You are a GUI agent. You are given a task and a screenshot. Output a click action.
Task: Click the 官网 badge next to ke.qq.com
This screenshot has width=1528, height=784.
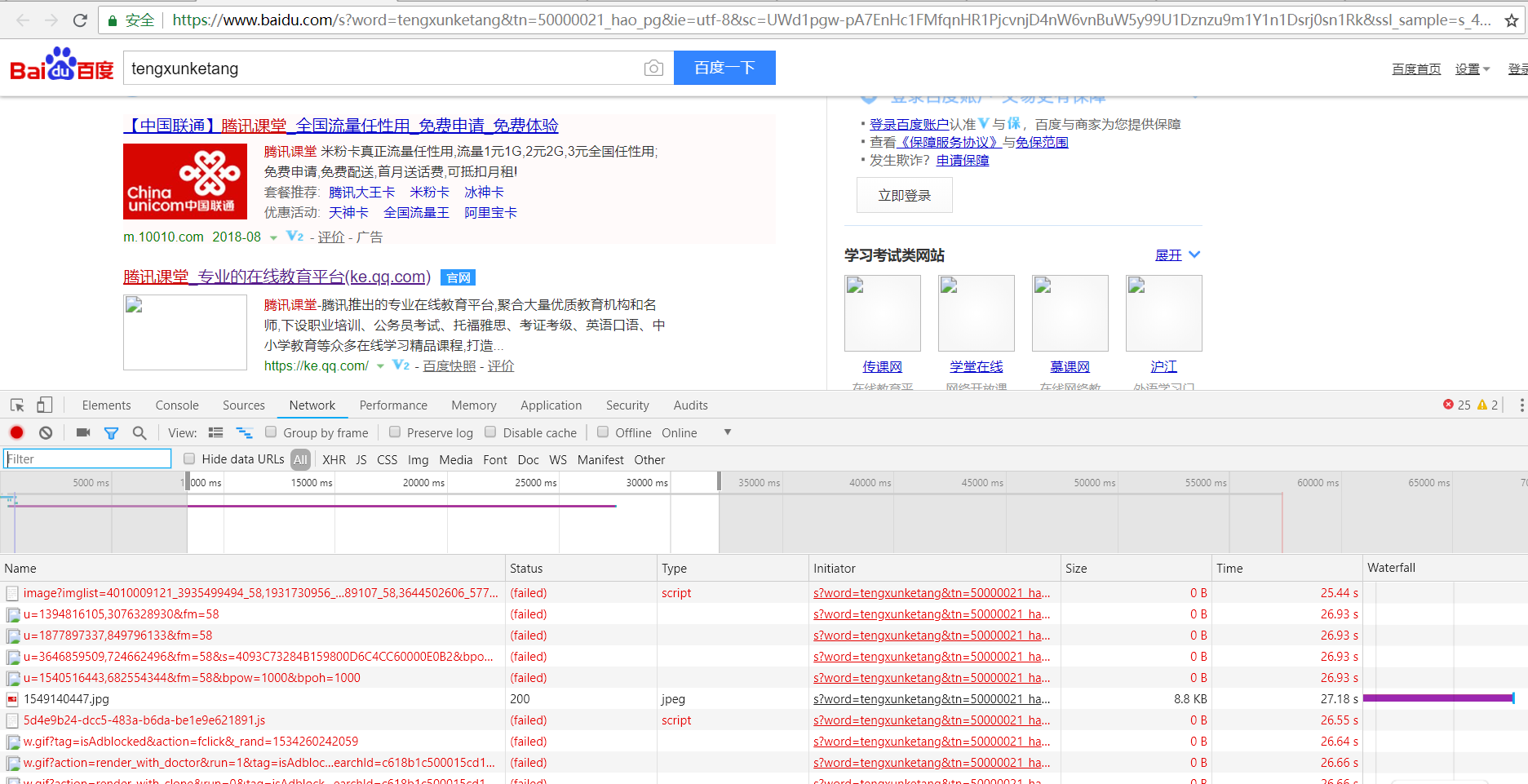458,277
